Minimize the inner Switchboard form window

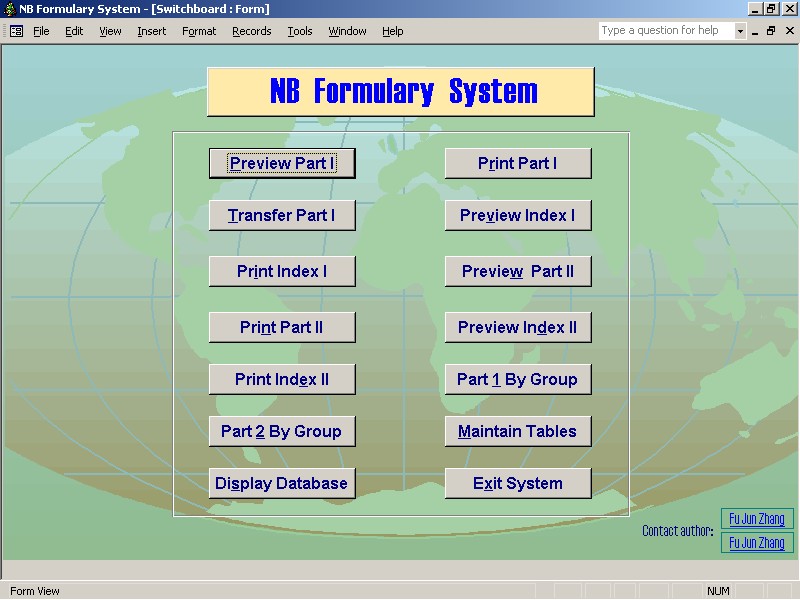pyautogui.click(x=755, y=31)
